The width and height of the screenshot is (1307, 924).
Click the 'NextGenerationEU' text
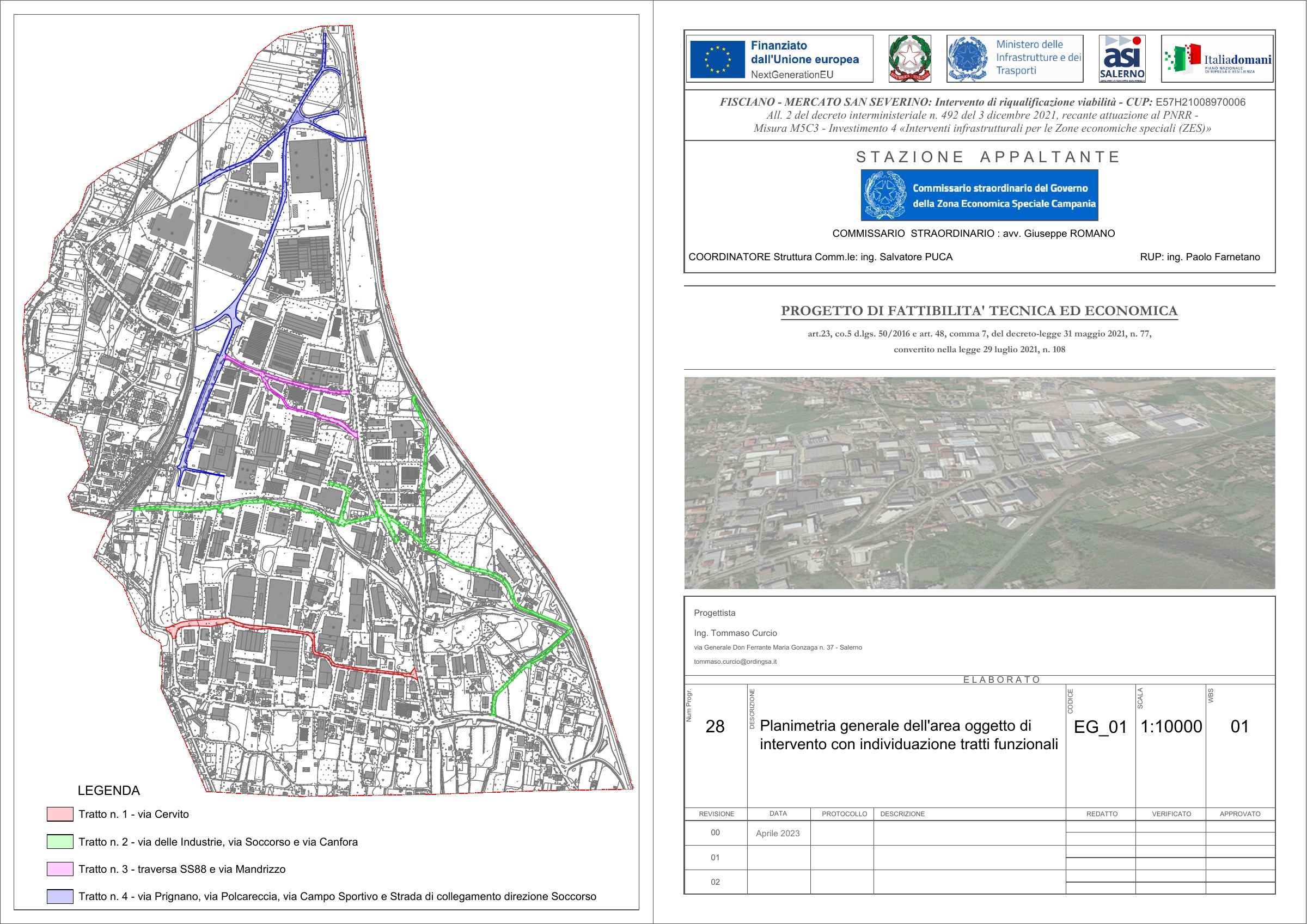[792, 75]
